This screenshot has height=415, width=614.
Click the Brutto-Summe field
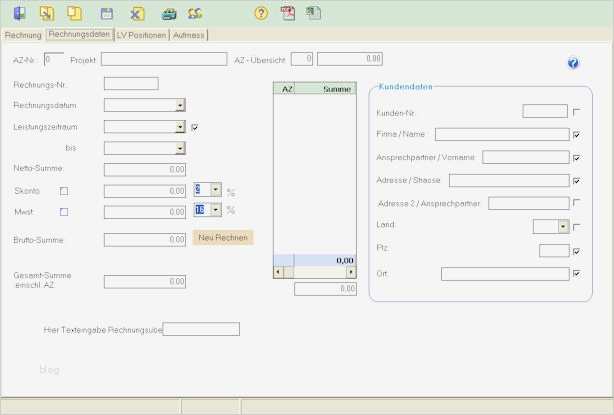pos(145,240)
